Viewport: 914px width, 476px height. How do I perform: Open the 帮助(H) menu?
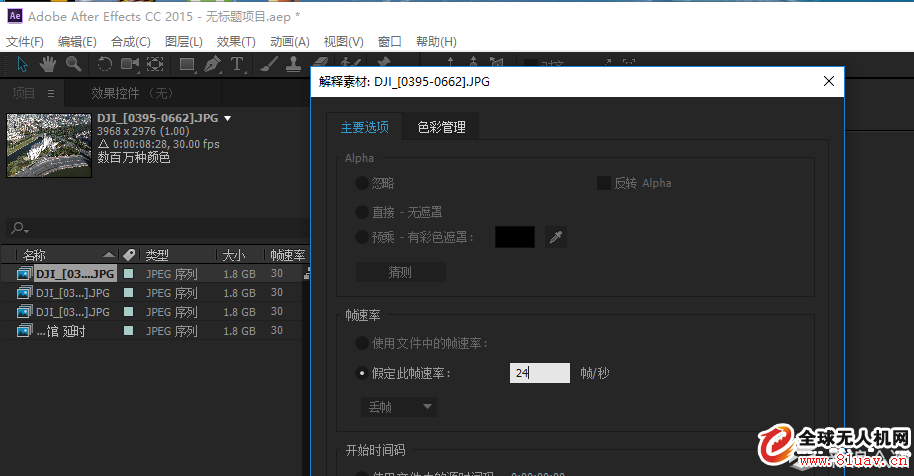pos(436,41)
